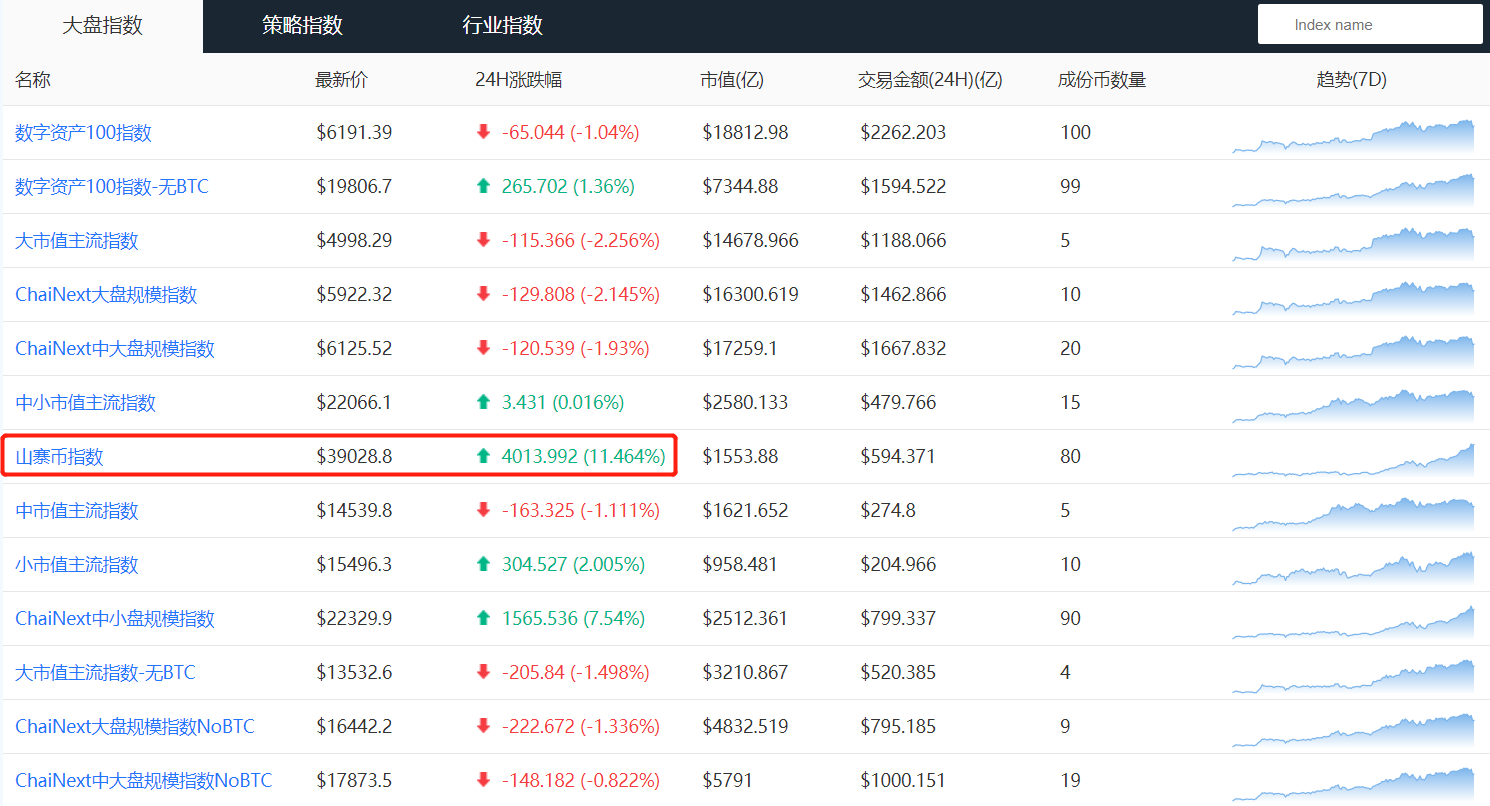
Task: Select the price $6191.39
Action: (354, 132)
